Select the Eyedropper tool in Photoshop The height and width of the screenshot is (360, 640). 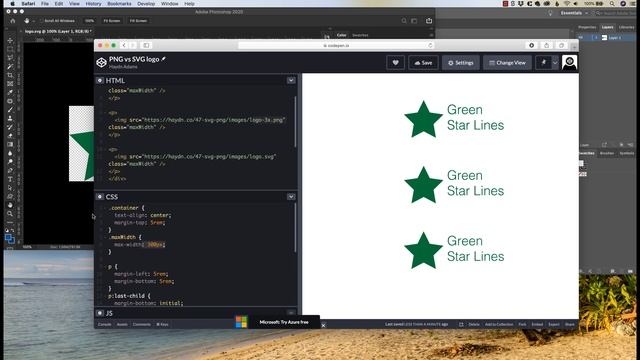[x=10, y=92]
